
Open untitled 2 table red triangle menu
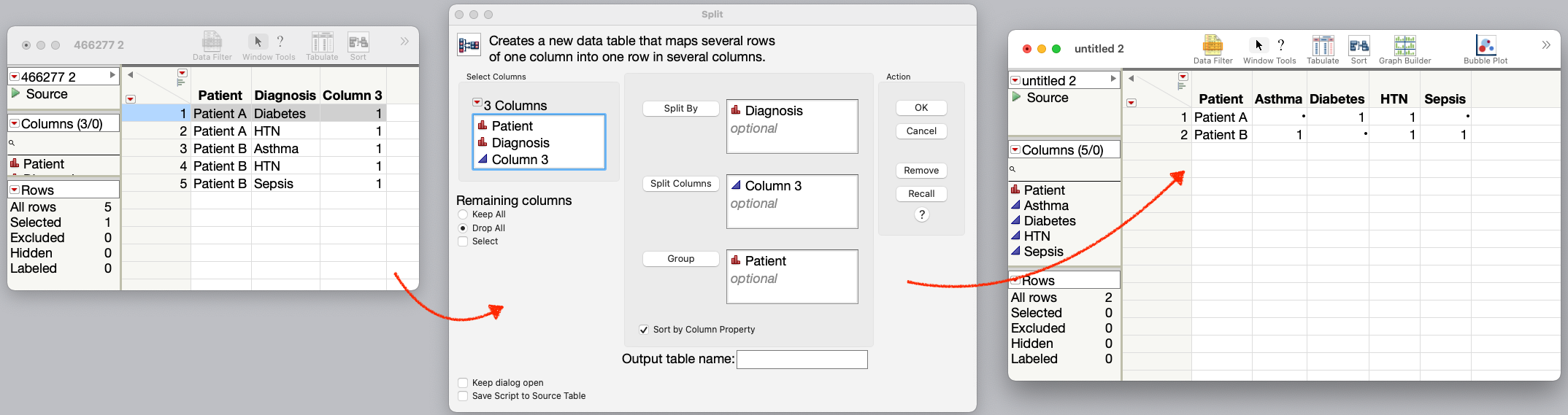tap(1015, 80)
